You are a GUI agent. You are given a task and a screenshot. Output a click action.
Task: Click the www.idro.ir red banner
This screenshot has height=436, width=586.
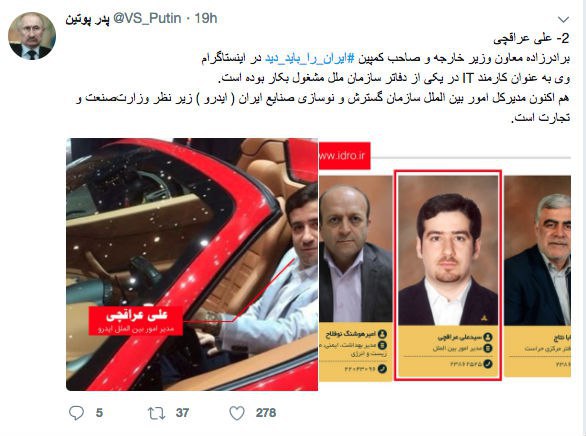[x=344, y=156]
